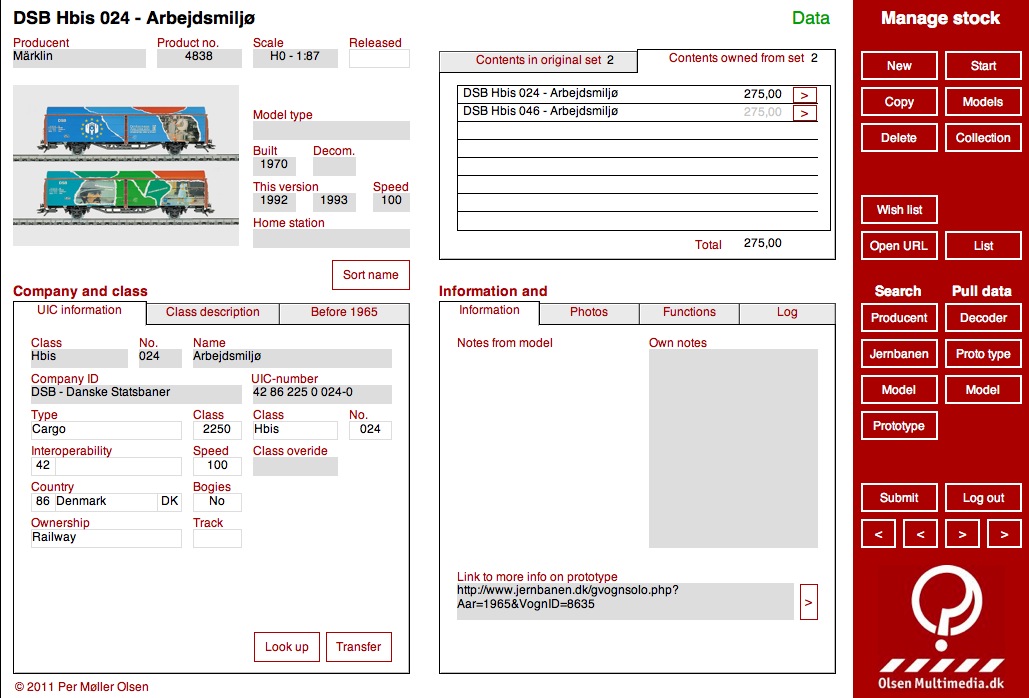Click the Ownership field showing Railway

click(106, 539)
